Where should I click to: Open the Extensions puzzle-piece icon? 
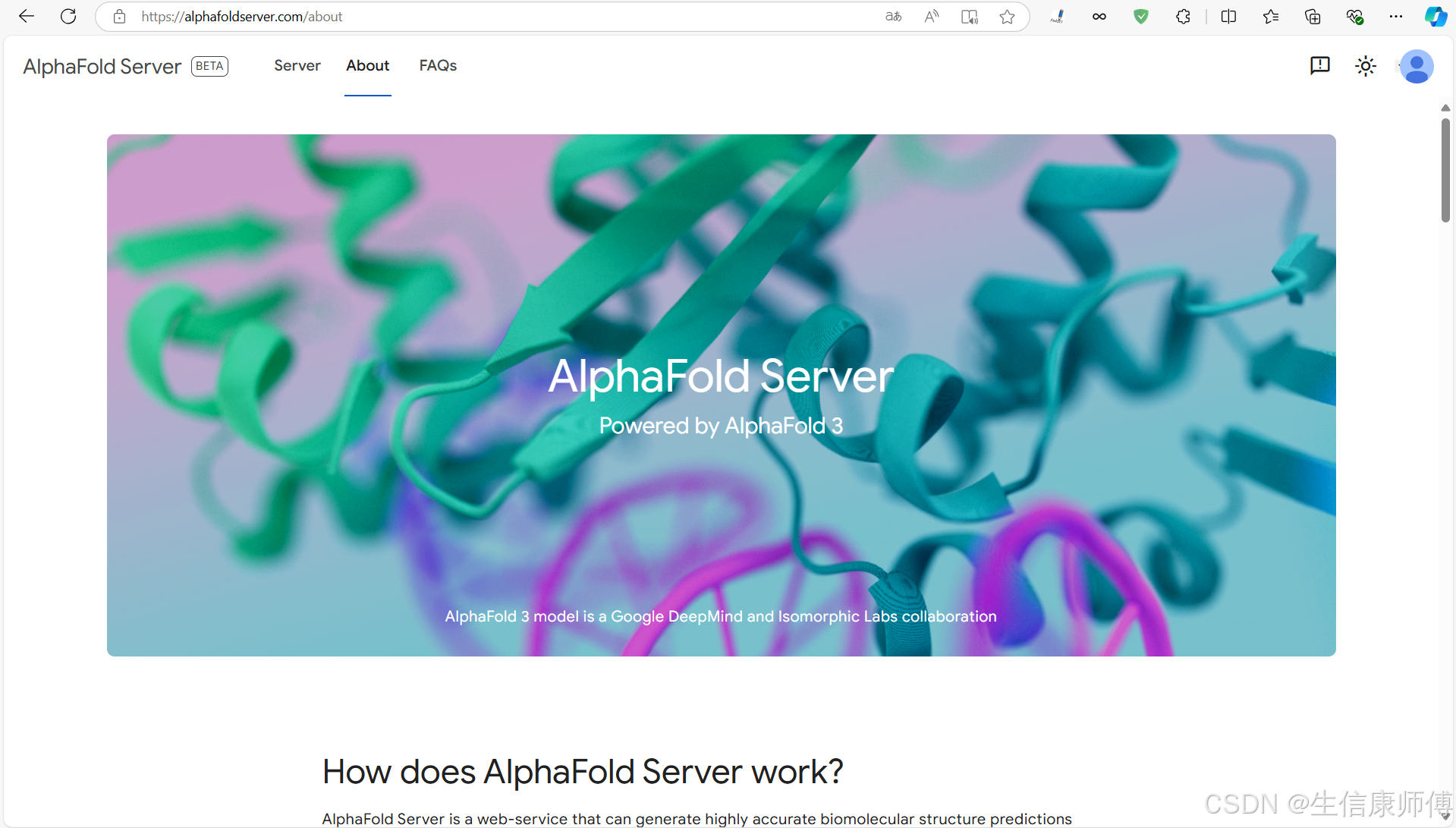(x=1183, y=17)
